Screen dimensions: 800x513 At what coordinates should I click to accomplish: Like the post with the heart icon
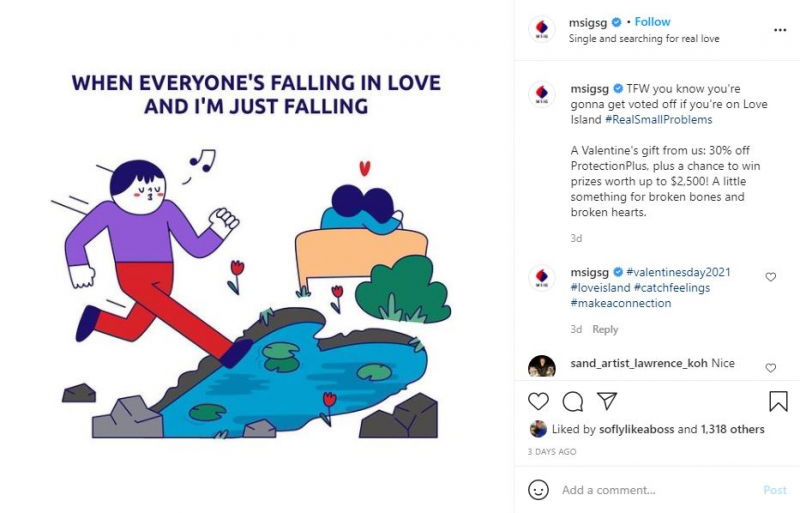point(539,401)
